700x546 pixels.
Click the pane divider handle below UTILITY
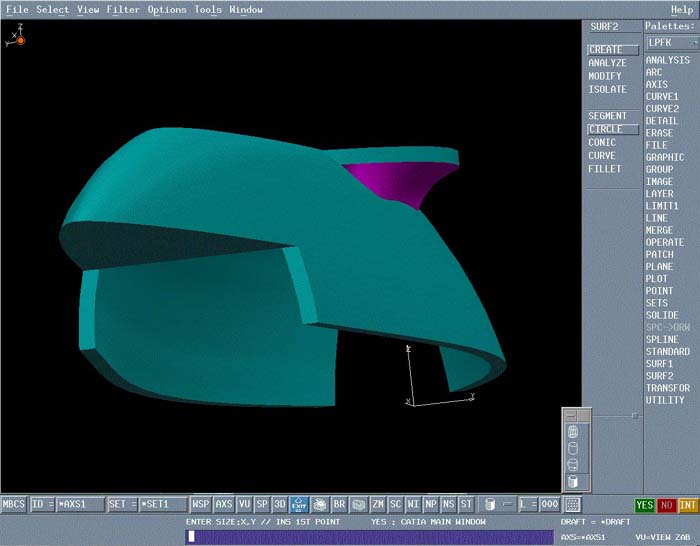634,414
